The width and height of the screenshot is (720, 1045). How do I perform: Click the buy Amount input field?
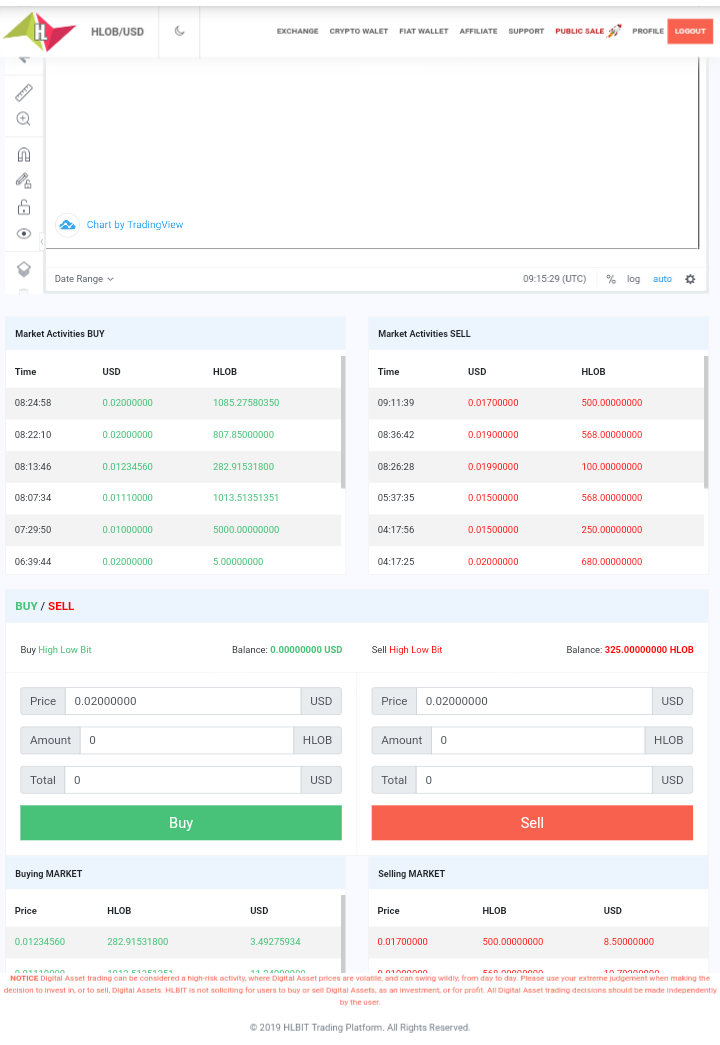(187, 740)
